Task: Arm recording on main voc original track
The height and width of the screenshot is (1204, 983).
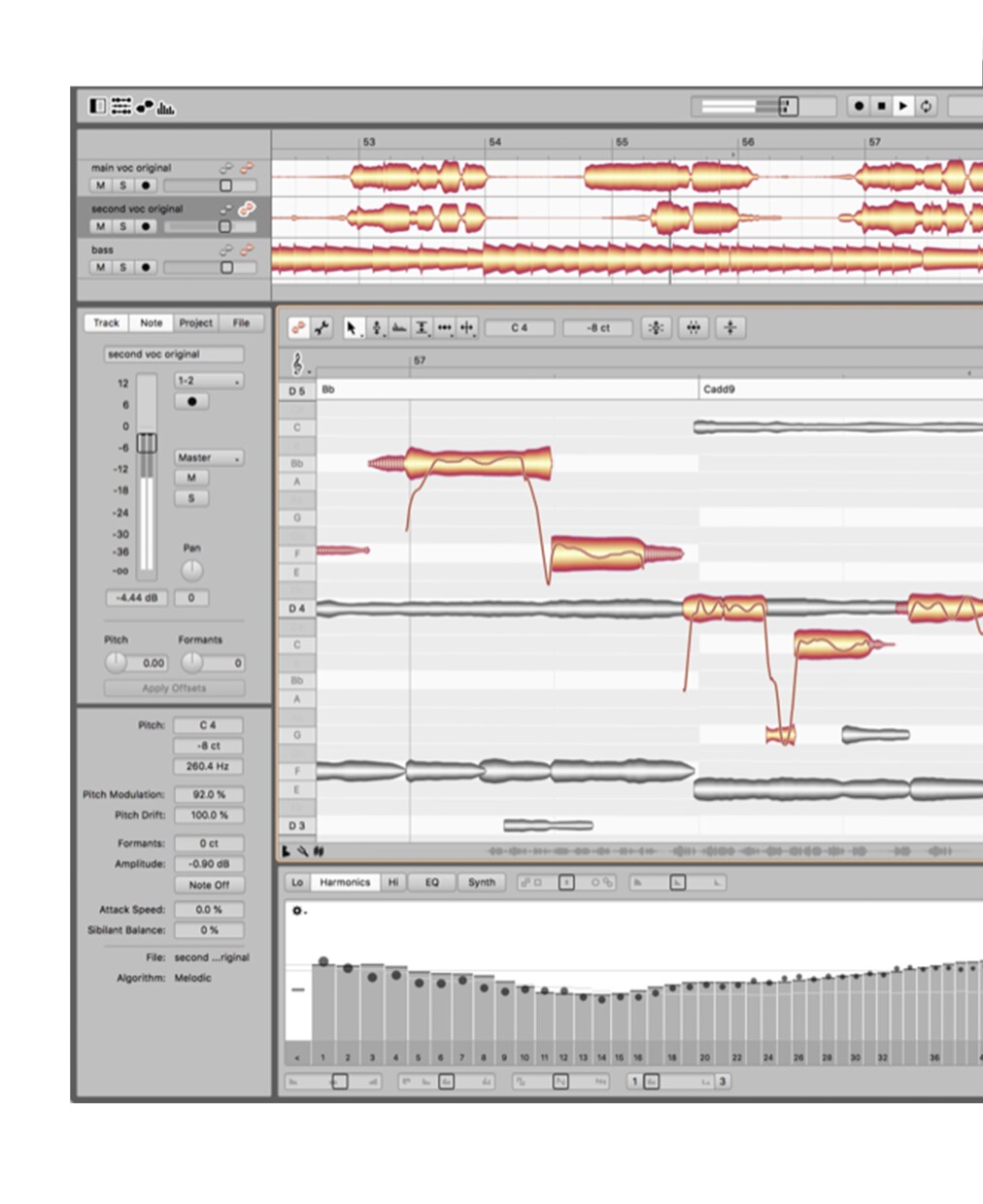Action: tap(147, 185)
